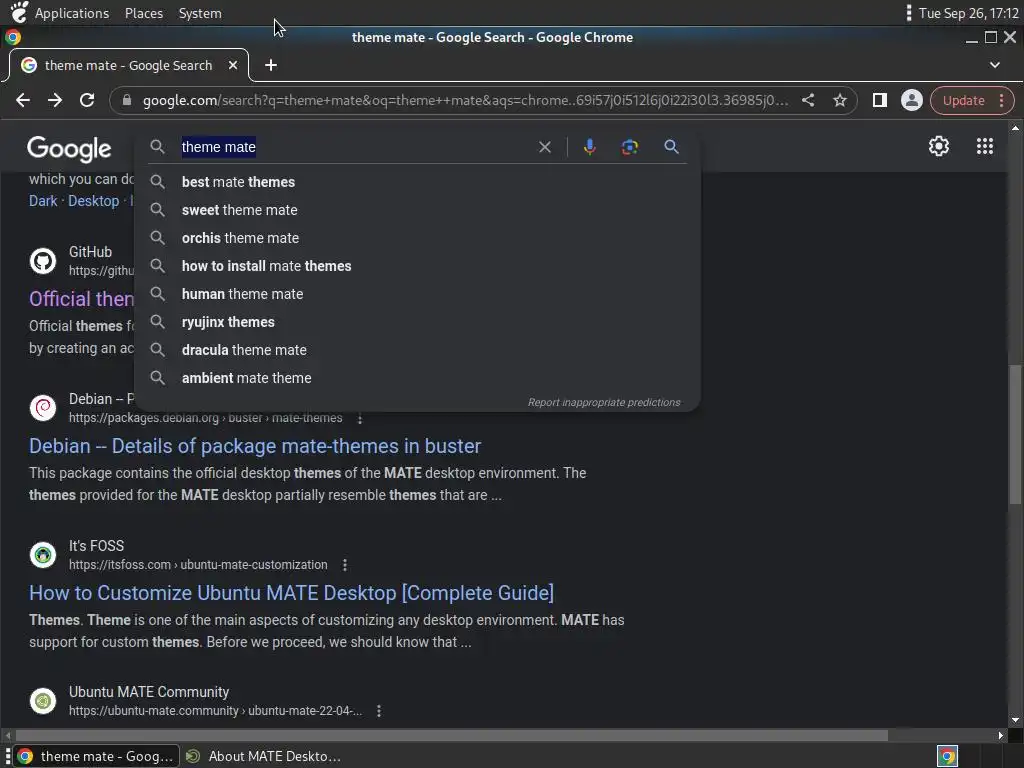The image size is (1024, 768).
Task: Choose 'how to install mate themes' suggestion
Action: point(418,266)
